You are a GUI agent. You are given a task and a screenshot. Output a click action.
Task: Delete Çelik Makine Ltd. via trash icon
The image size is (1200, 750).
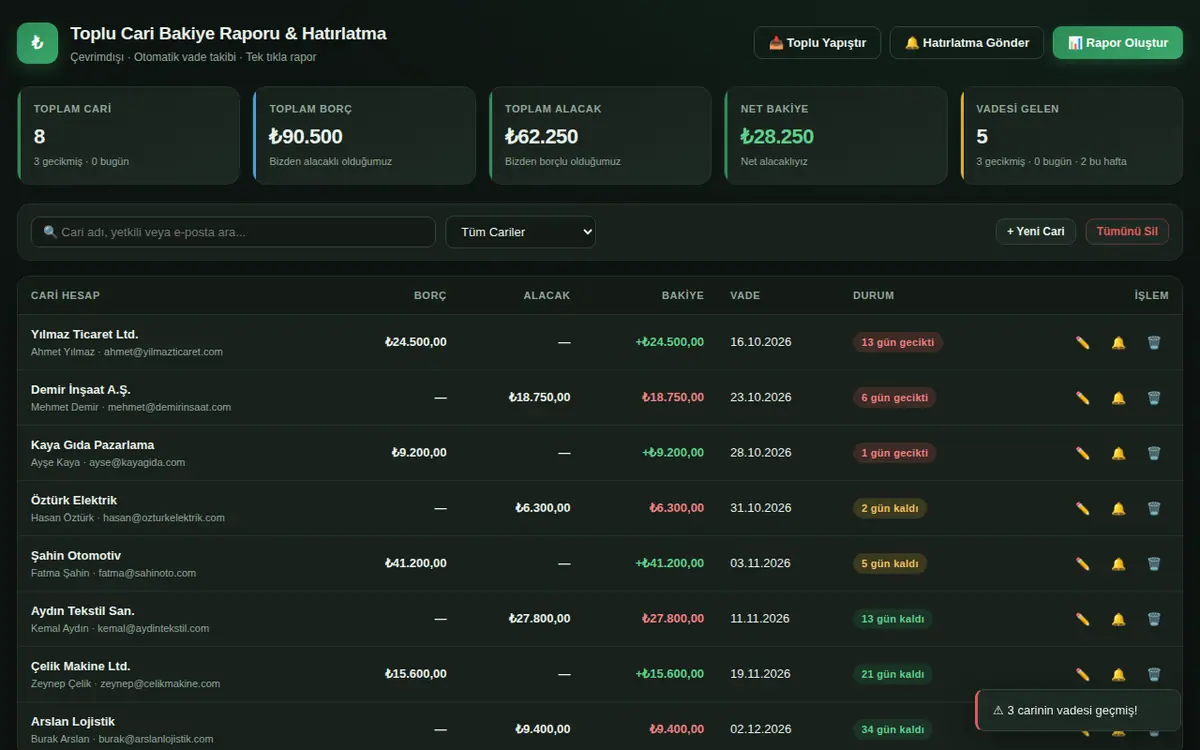1154,674
